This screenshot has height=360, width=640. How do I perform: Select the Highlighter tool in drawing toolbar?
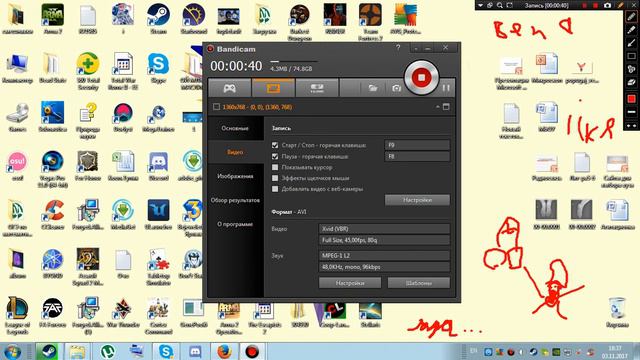pos(631,30)
